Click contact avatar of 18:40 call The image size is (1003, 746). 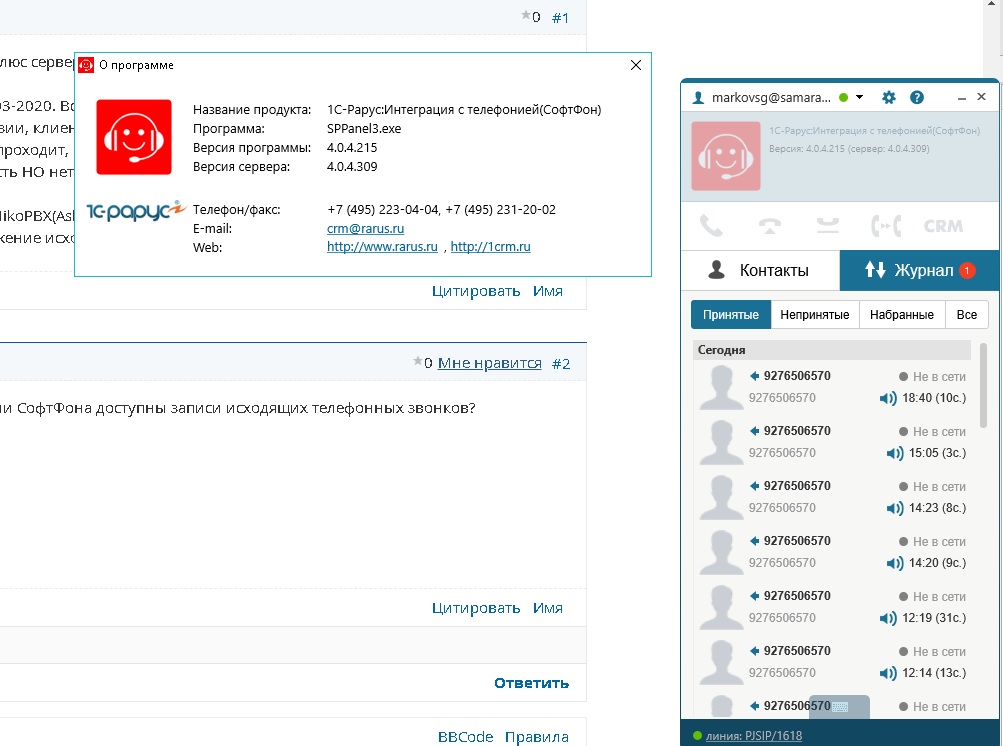pos(722,387)
